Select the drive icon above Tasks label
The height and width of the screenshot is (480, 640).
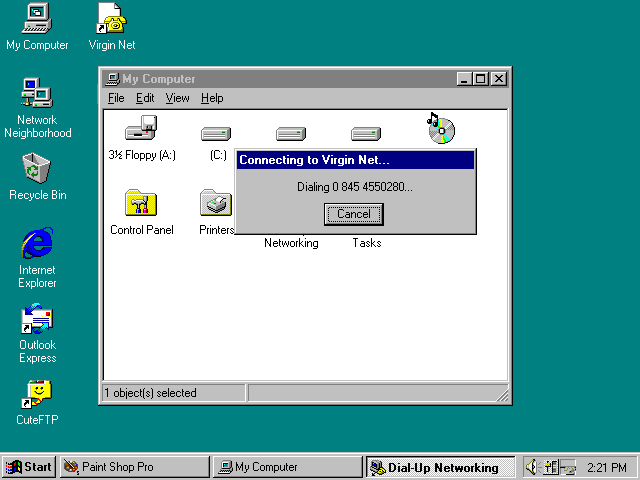(366, 133)
